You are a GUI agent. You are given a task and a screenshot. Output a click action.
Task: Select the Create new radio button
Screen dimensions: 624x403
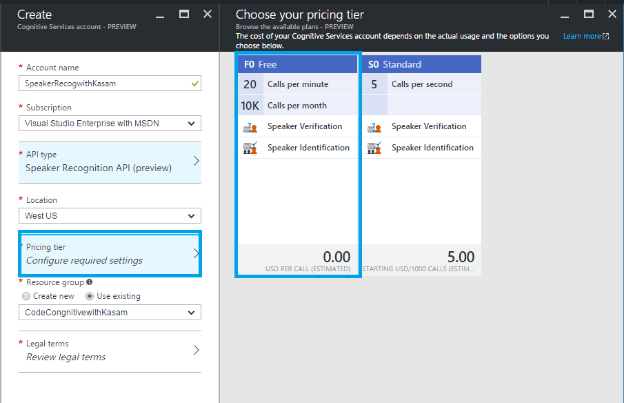click(x=25, y=296)
